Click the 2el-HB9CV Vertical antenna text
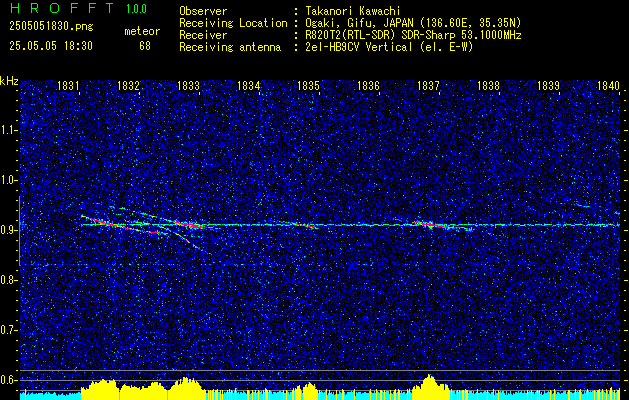 pyautogui.click(x=389, y=47)
